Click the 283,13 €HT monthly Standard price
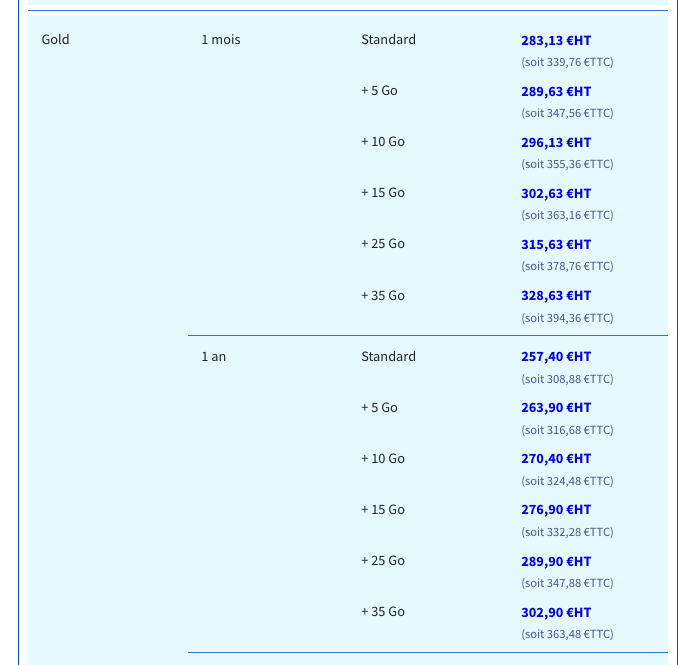 tap(555, 41)
